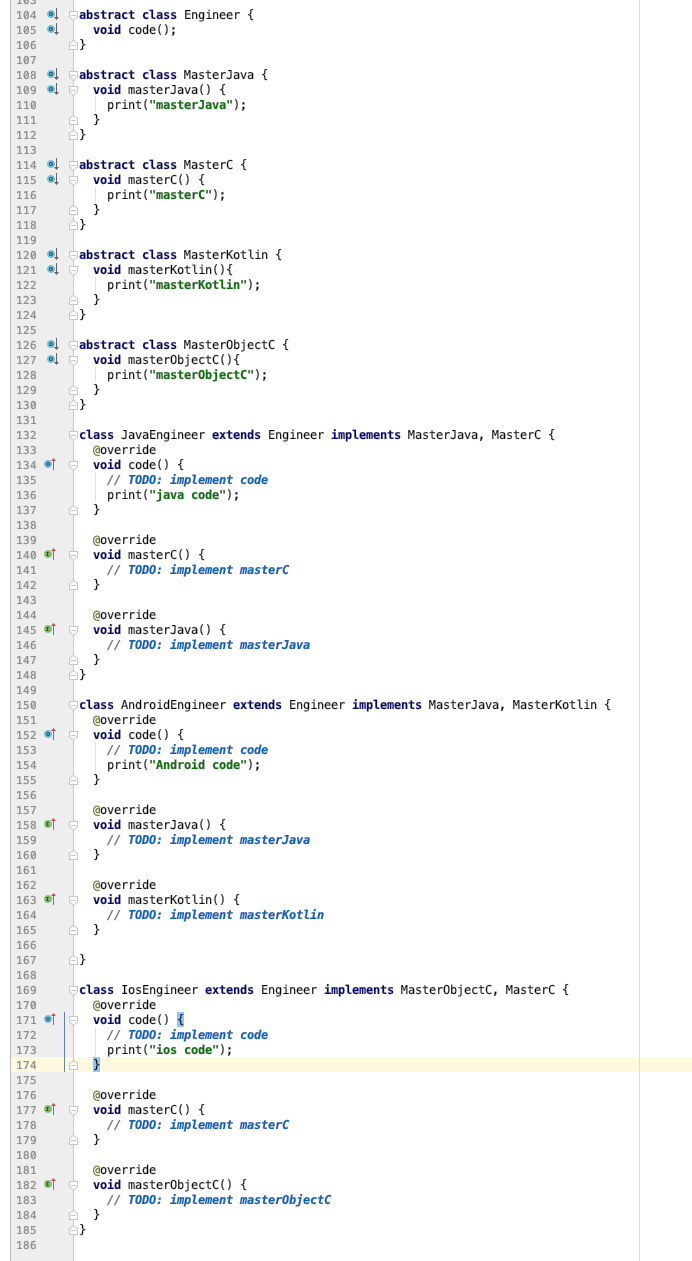Viewport: 692px width, 1261px height.
Task: Click the "ios code" string literal
Action: [185, 1050]
